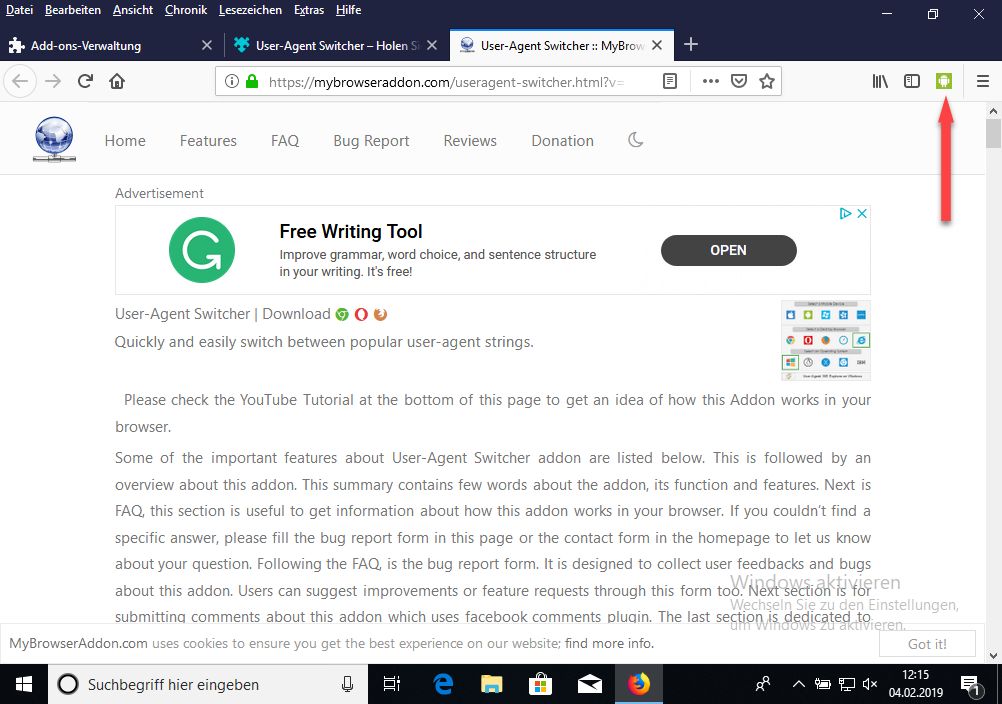Save page to Pocket
The image size is (1002, 704).
tap(739, 81)
